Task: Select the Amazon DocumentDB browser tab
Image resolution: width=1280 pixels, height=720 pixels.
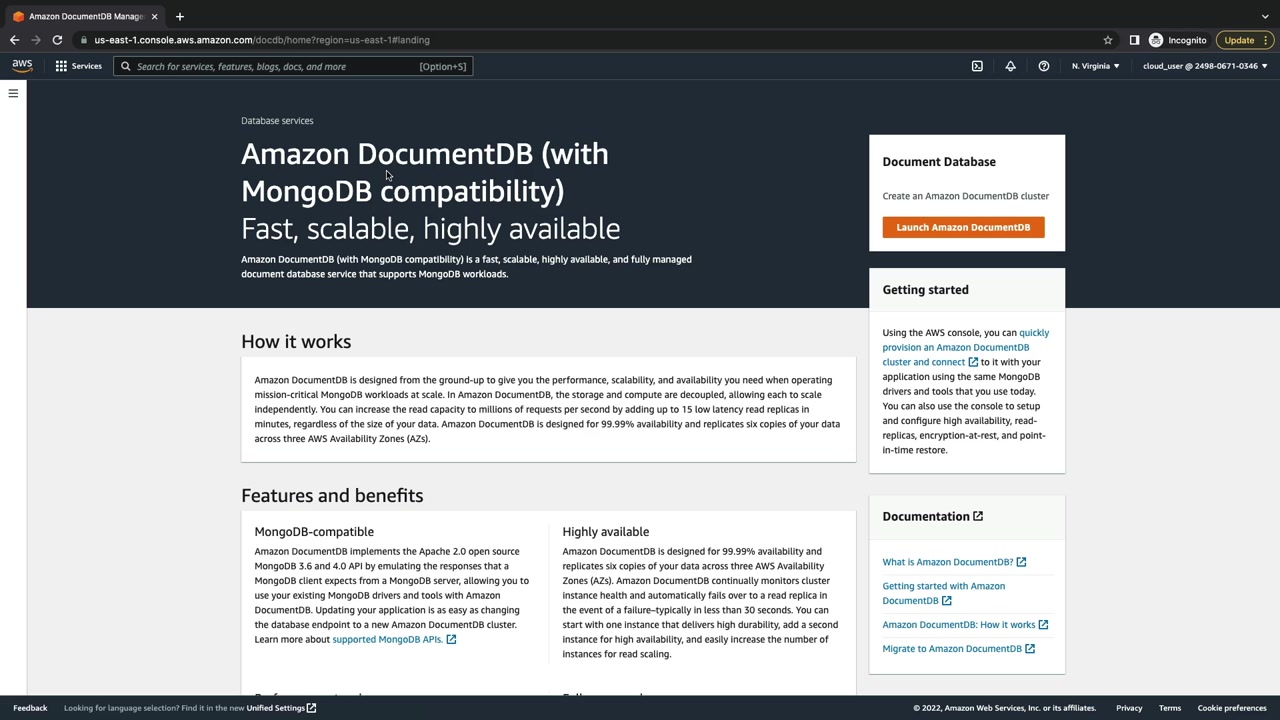Action: [85, 16]
